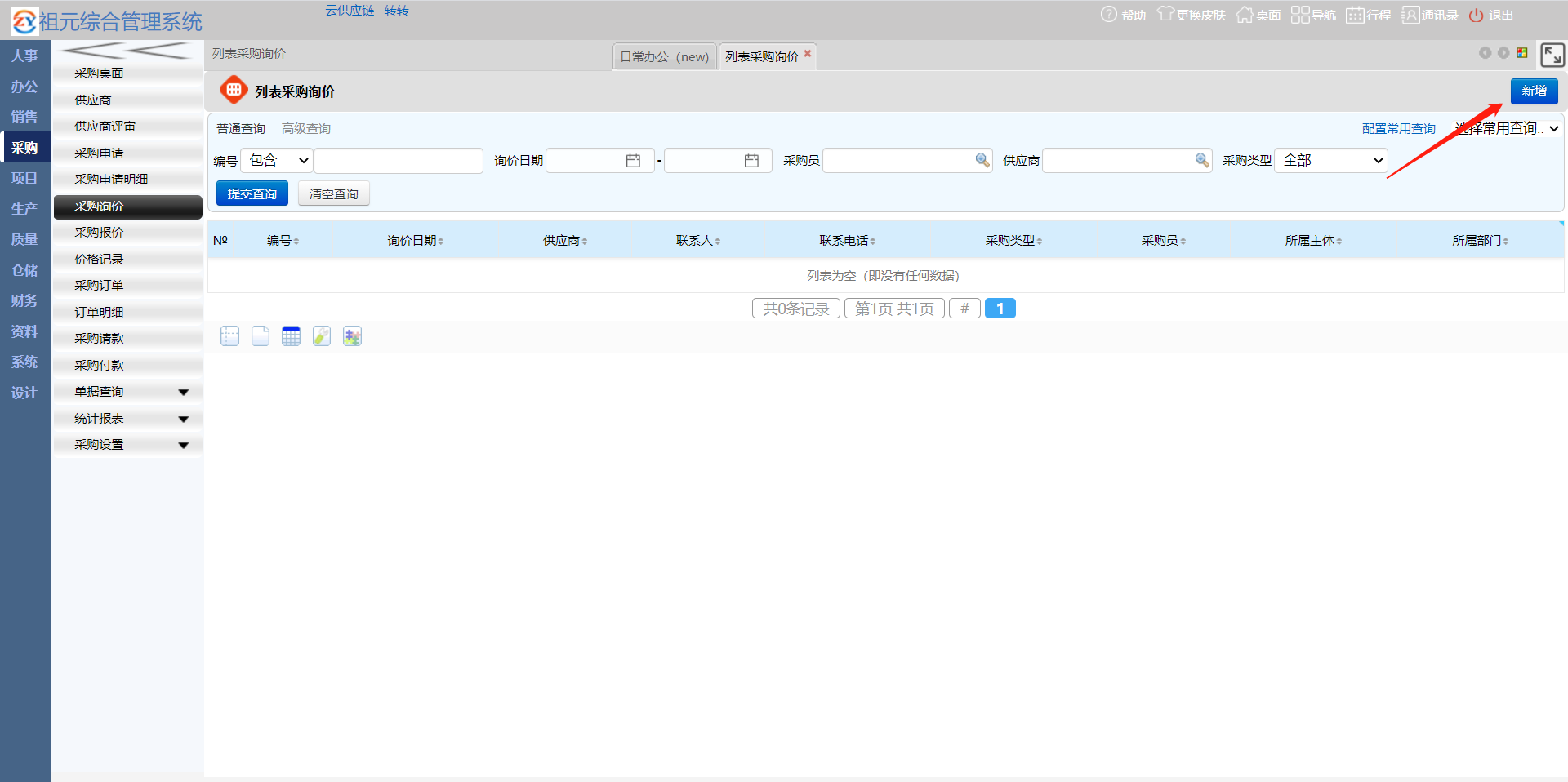Open the 采购类型 全部 dropdown
This screenshot has width=1568, height=782.
tap(1331, 161)
